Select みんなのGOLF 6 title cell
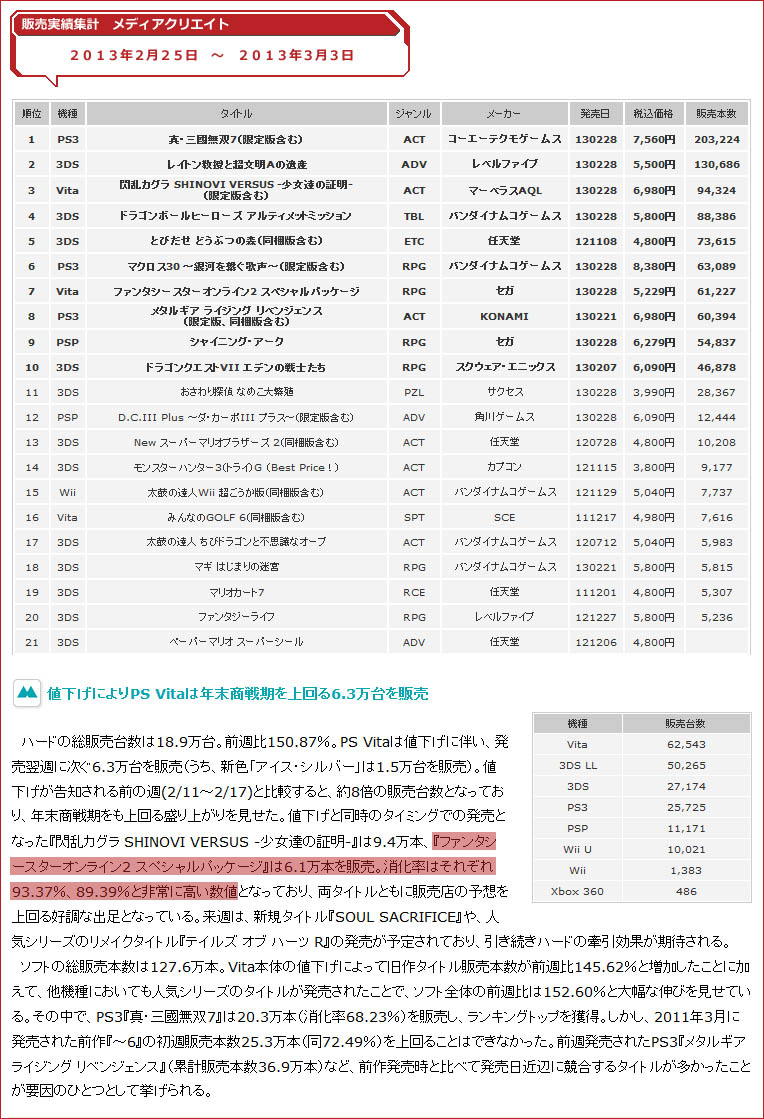764x1119 pixels. (236, 517)
